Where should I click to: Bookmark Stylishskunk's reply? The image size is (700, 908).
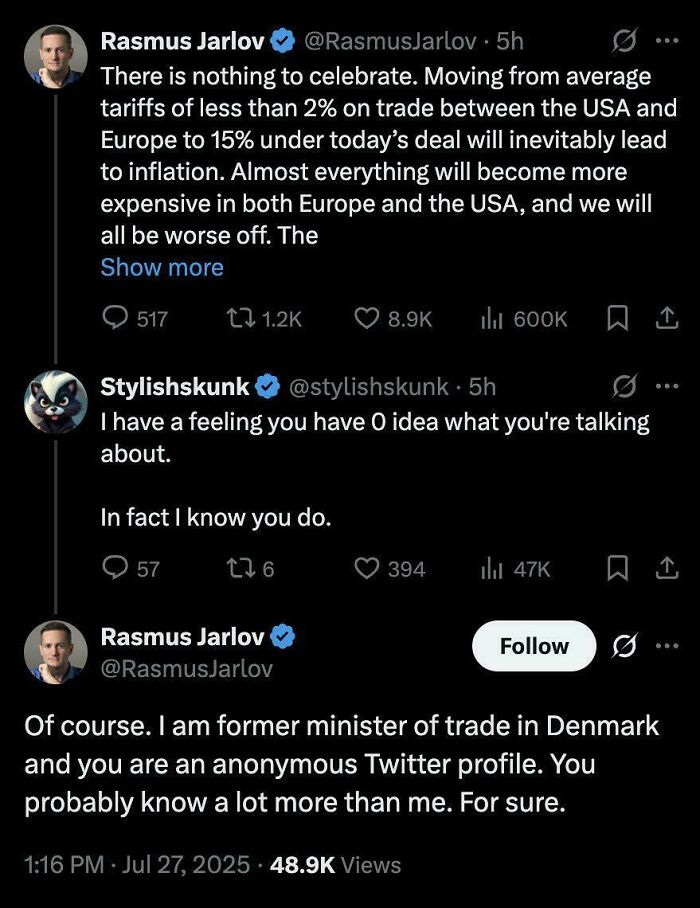(618, 567)
